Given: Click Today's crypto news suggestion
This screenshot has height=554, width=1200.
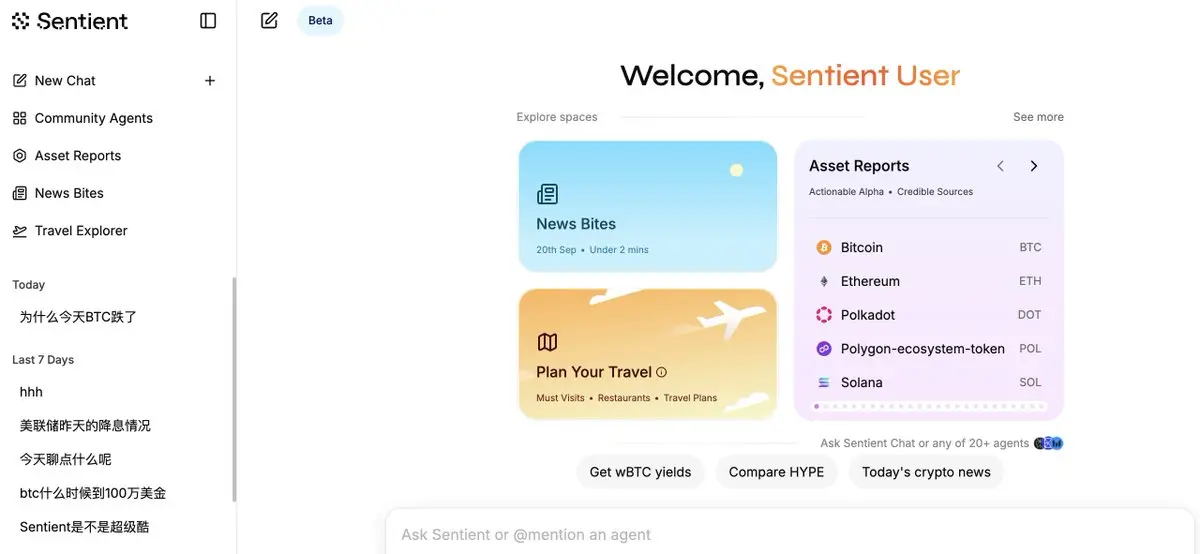Looking at the screenshot, I should click(x=926, y=472).
